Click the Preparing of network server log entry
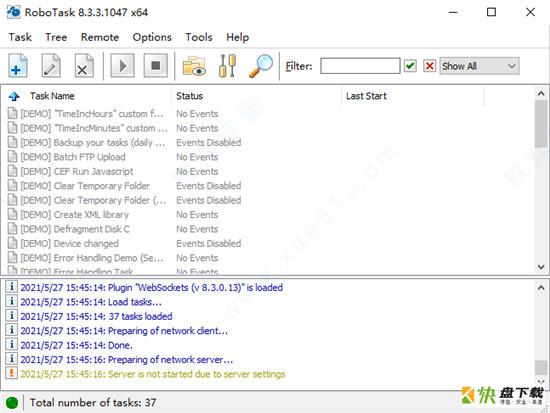550x413 pixels. click(126, 360)
